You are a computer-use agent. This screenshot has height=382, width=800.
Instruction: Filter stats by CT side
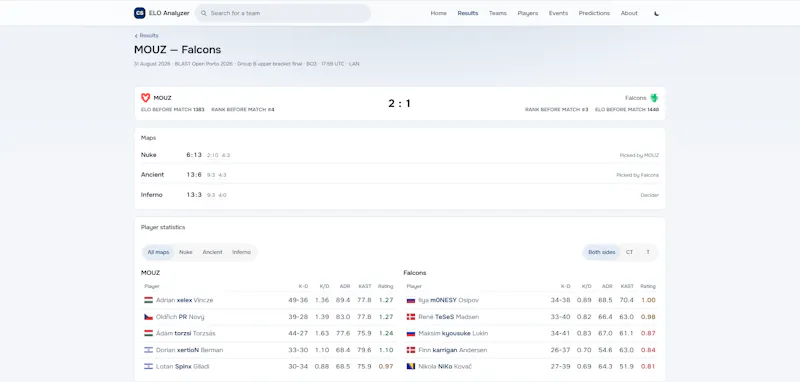click(x=630, y=252)
